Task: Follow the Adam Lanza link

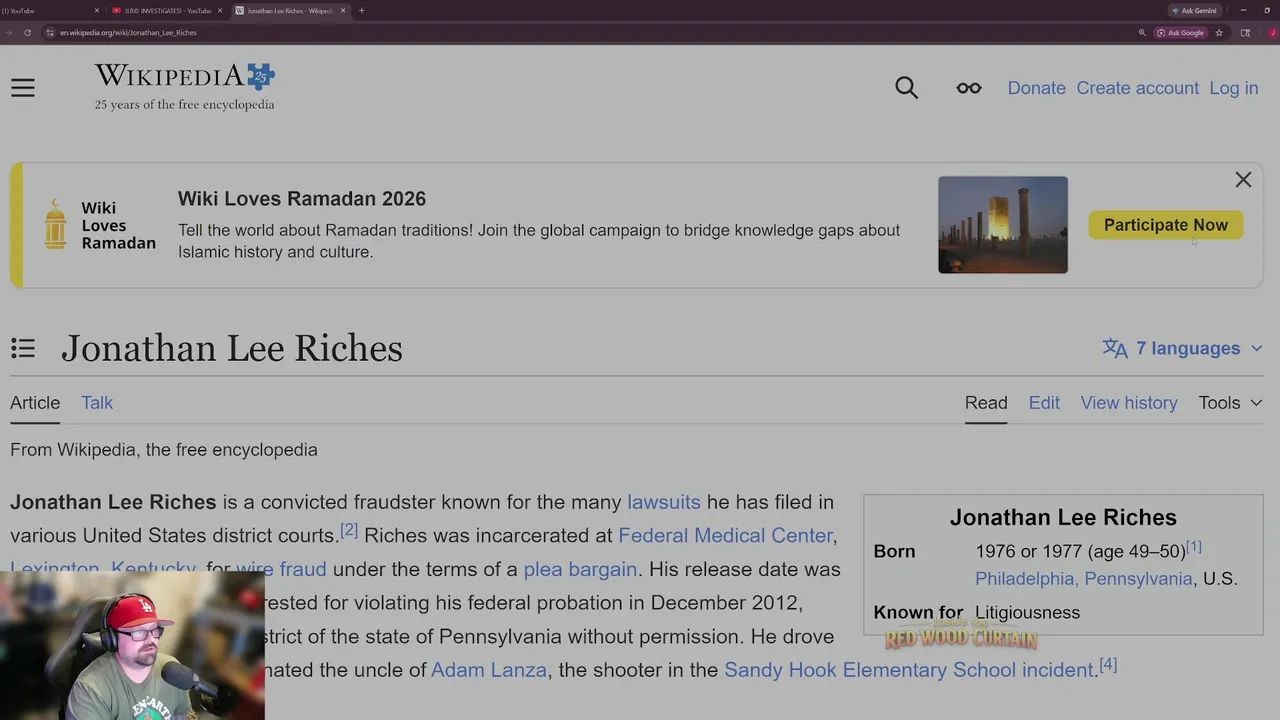Action: pos(489,670)
